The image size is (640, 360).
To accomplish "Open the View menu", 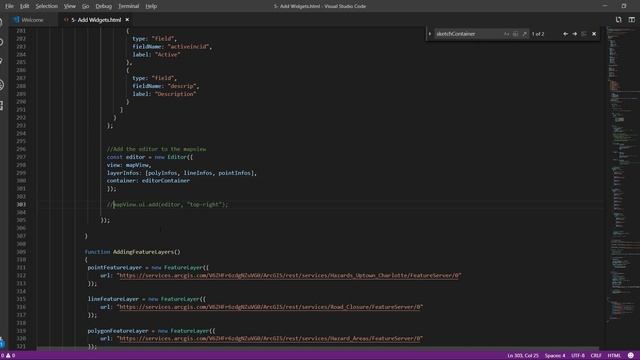I will 69,6.
